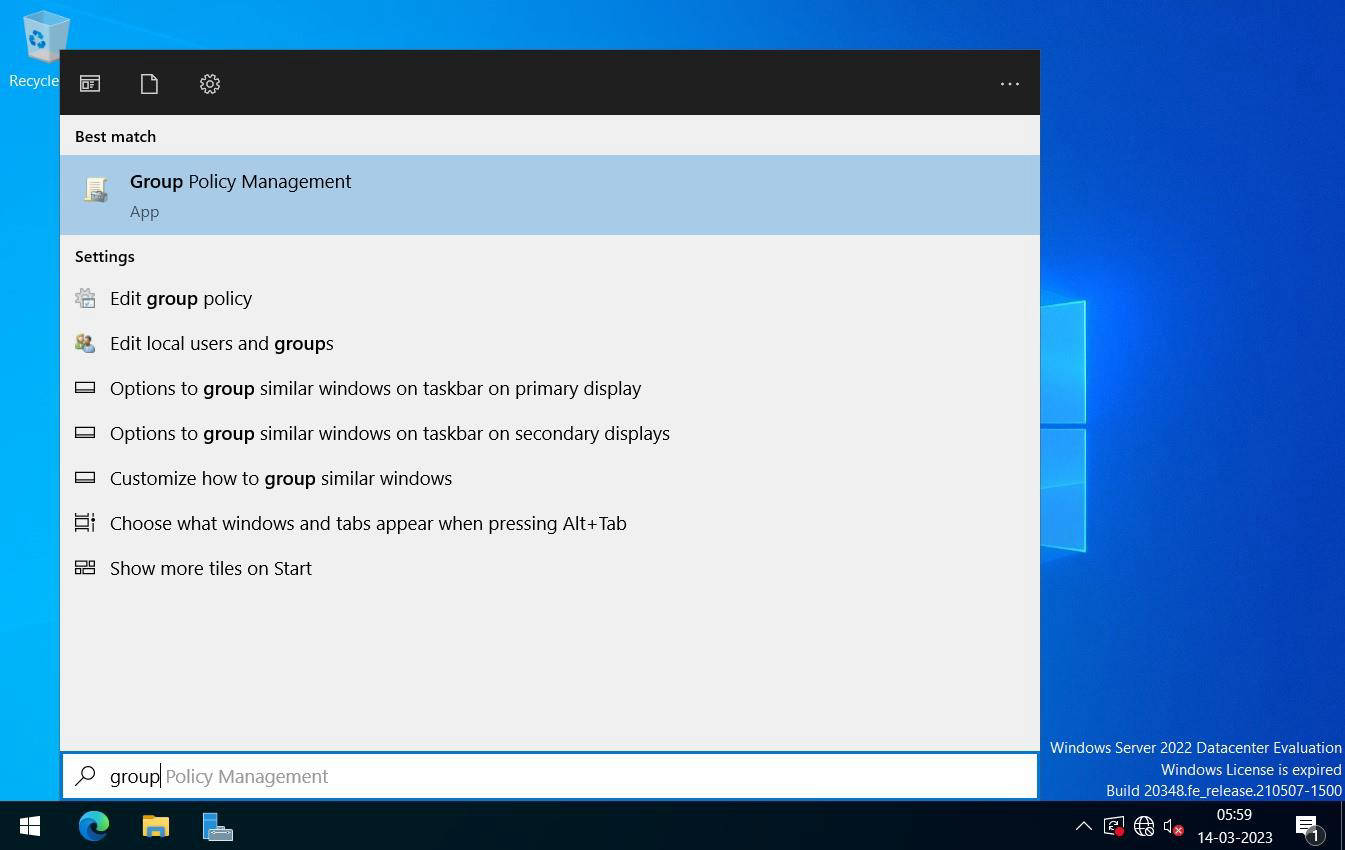Viewport: 1345px width, 850px height.
Task: Open File Explorer from the taskbar
Action: pyautogui.click(x=156, y=826)
